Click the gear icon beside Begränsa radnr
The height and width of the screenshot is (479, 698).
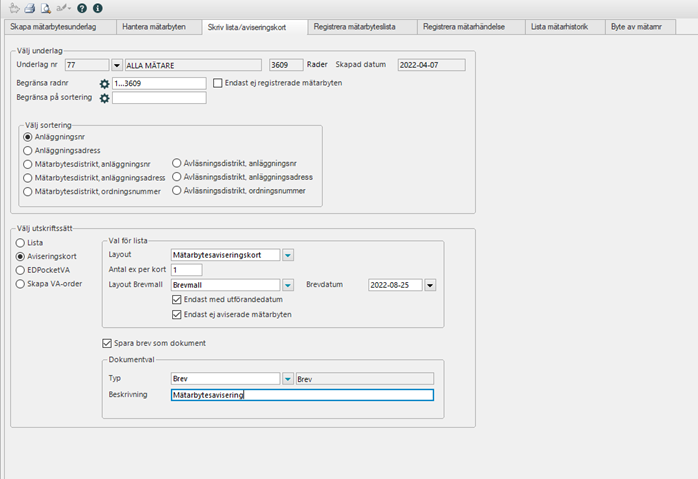pos(104,83)
